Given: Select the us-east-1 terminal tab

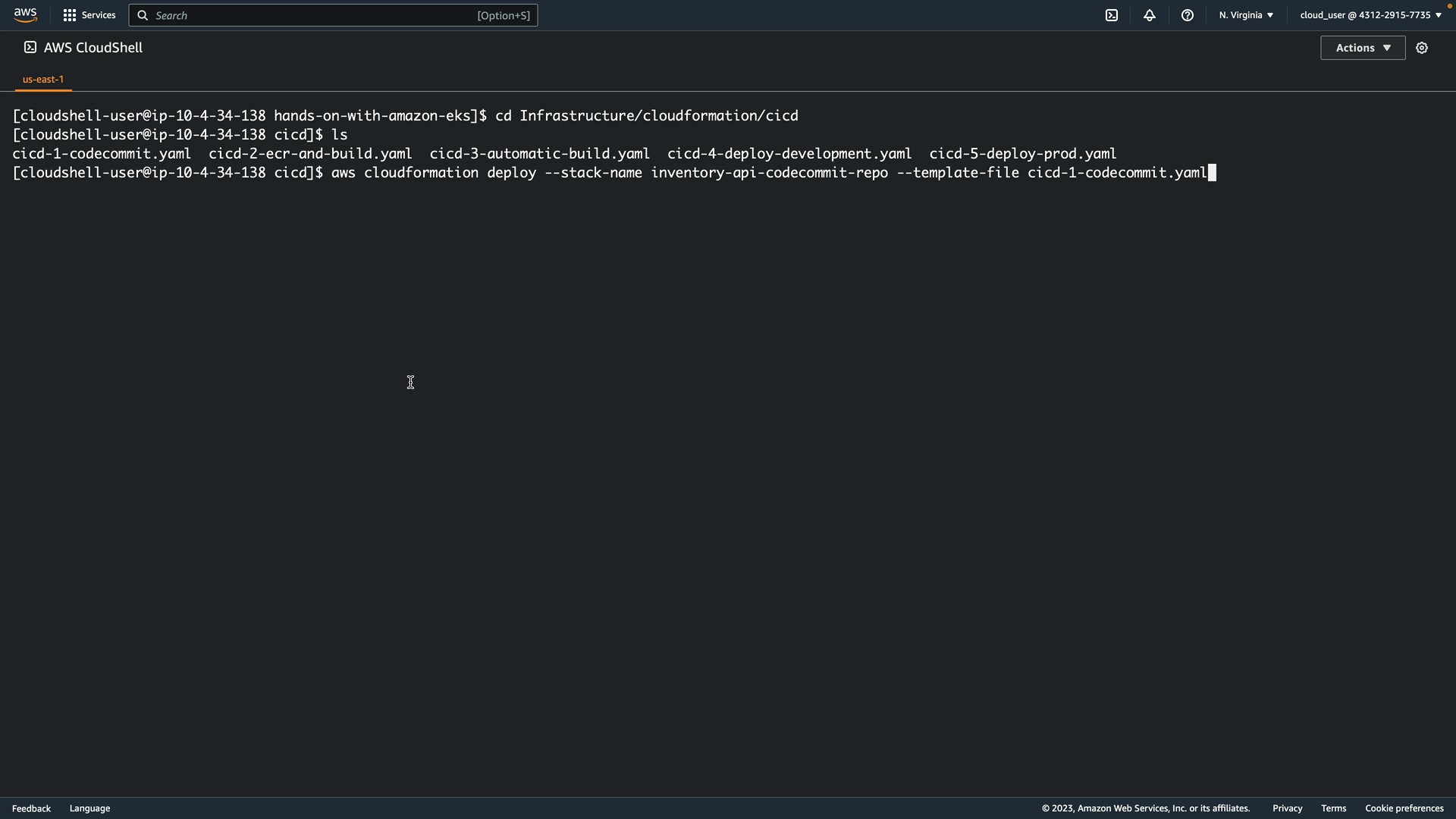Looking at the screenshot, I should (43, 79).
